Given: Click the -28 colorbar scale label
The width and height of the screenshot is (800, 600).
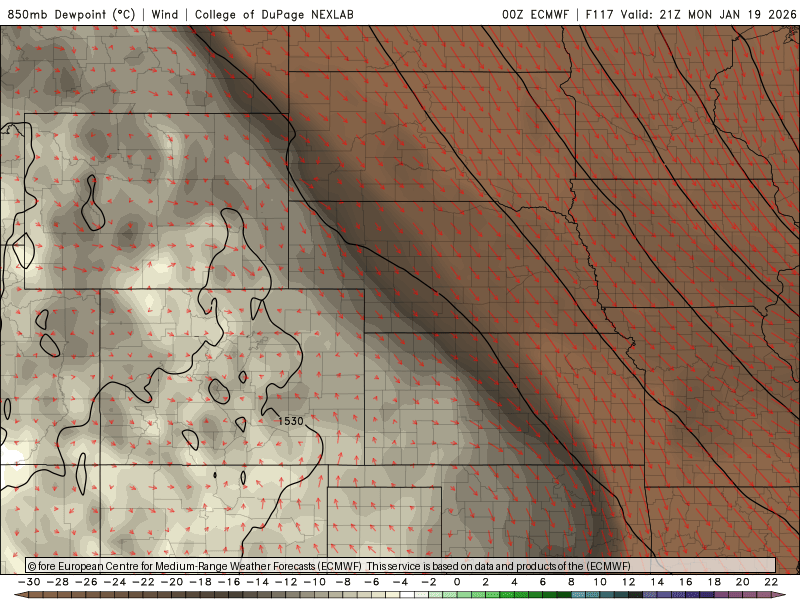Looking at the screenshot, I should (x=57, y=582).
